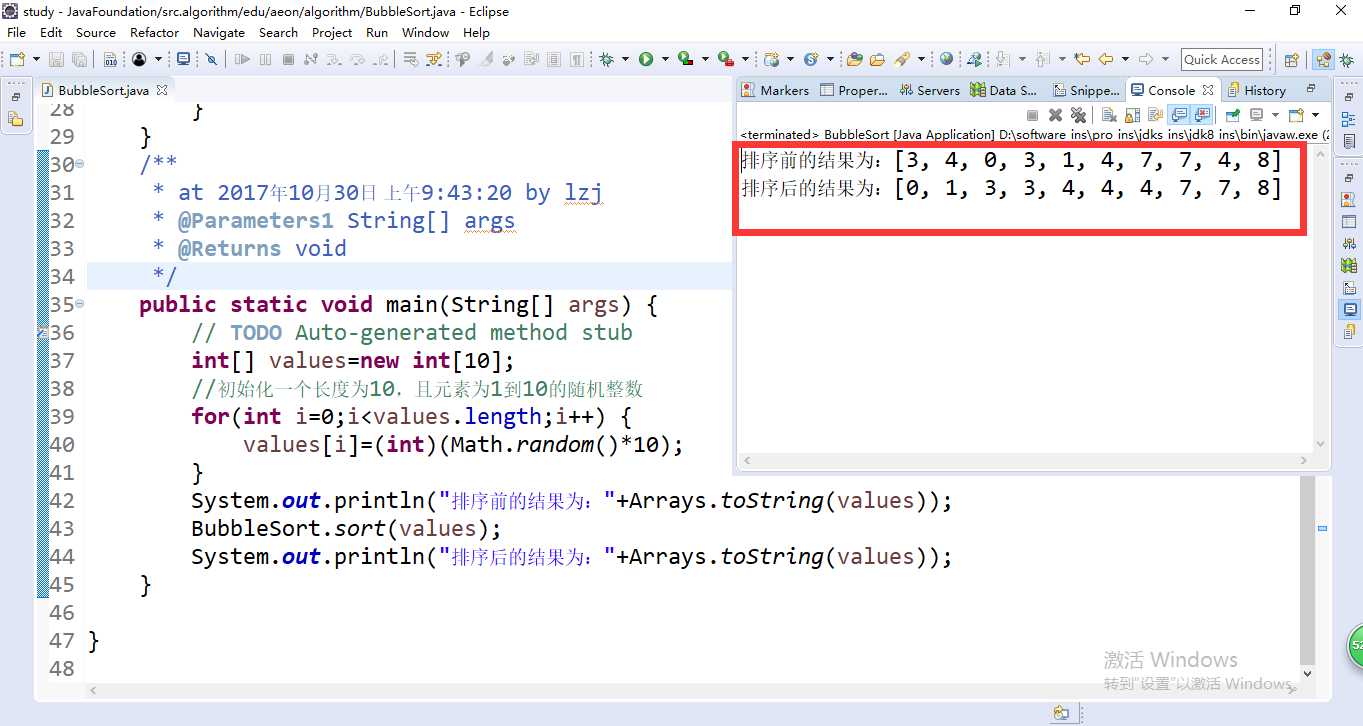
Task: Toggle Block Selection Mode icon
Action: [553, 60]
